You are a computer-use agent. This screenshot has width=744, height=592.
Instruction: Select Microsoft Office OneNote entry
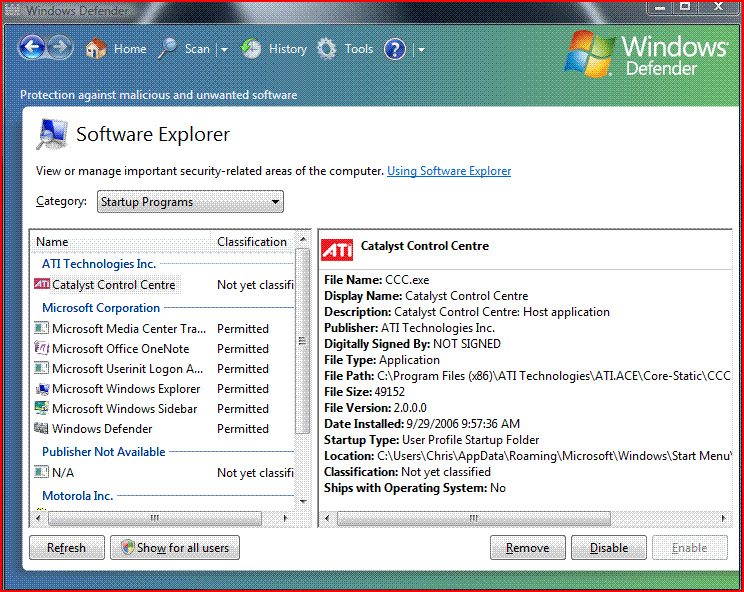click(x=121, y=349)
